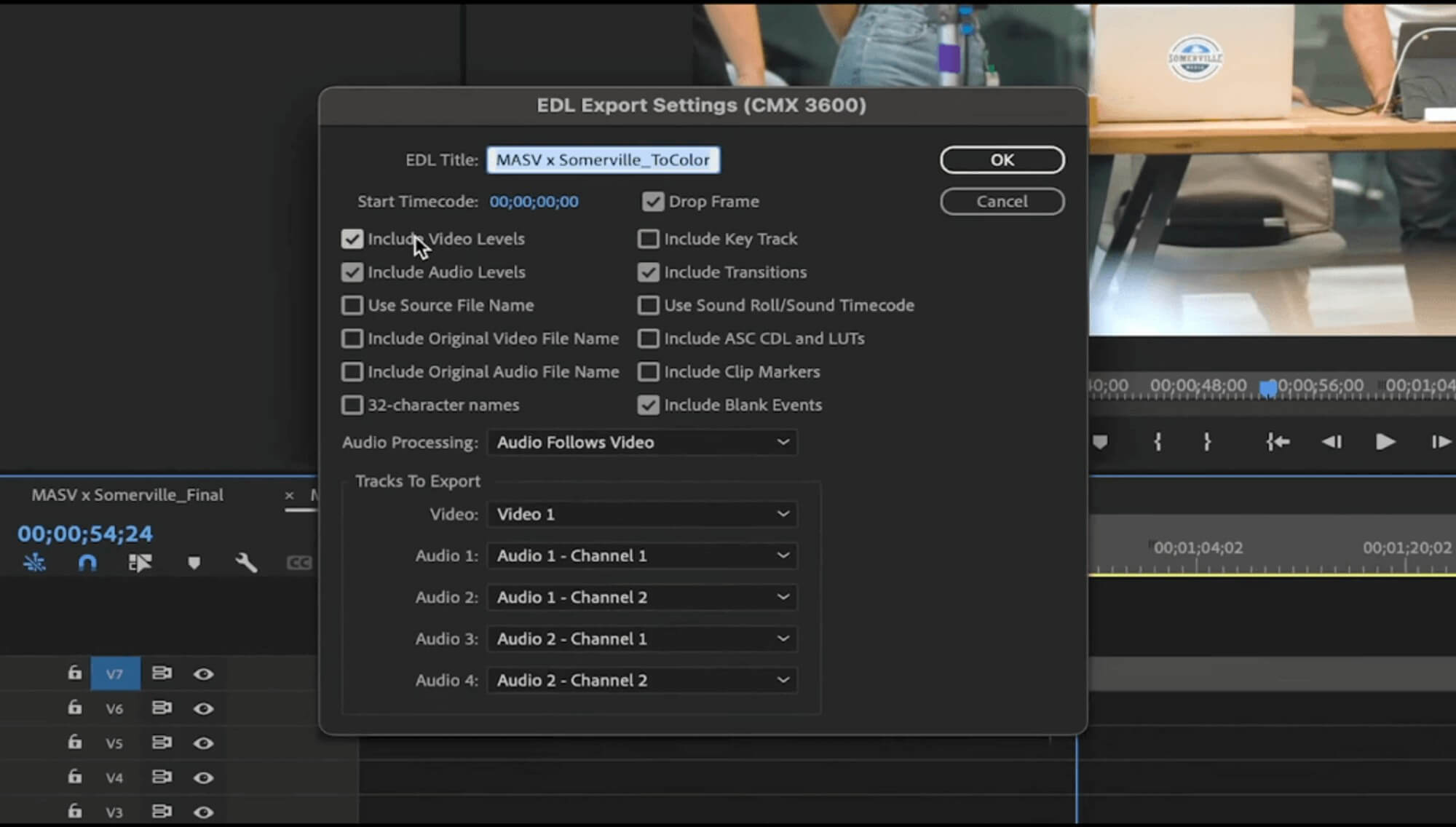Toggle track lock on V4
Viewport: 1456px width, 827px height.
(74, 776)
